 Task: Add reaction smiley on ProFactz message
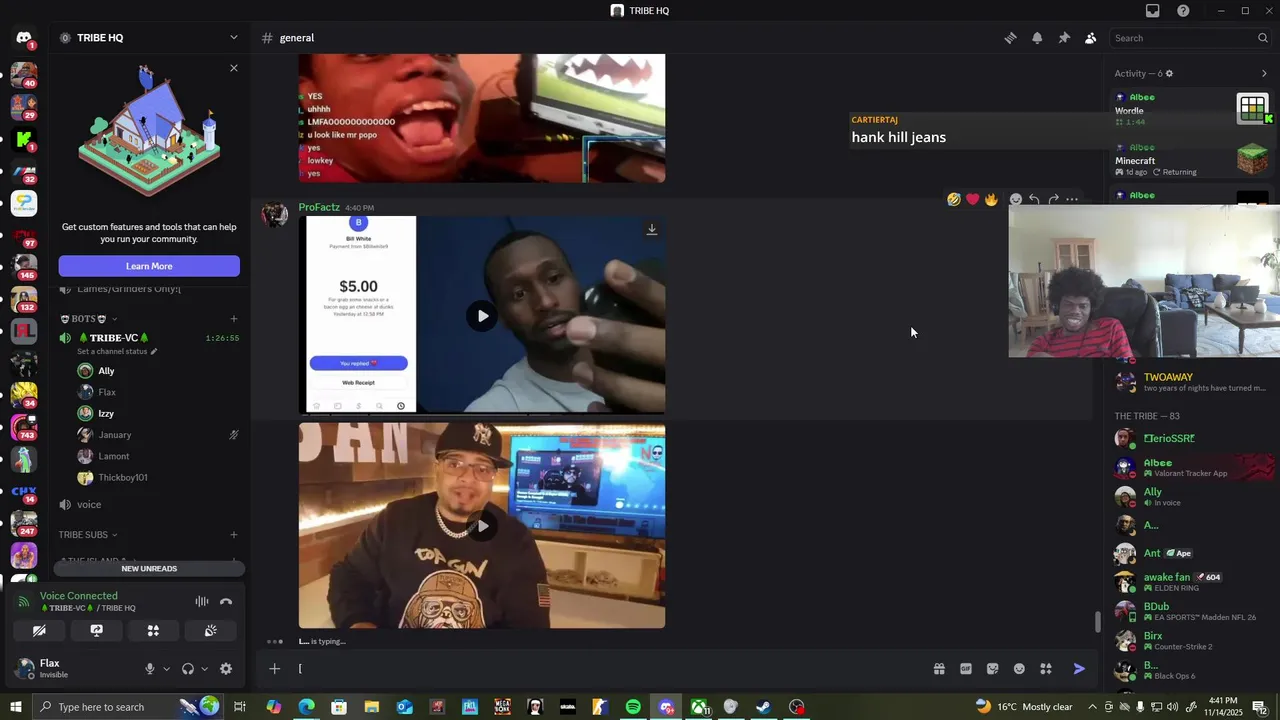(x=1015, y=199)
